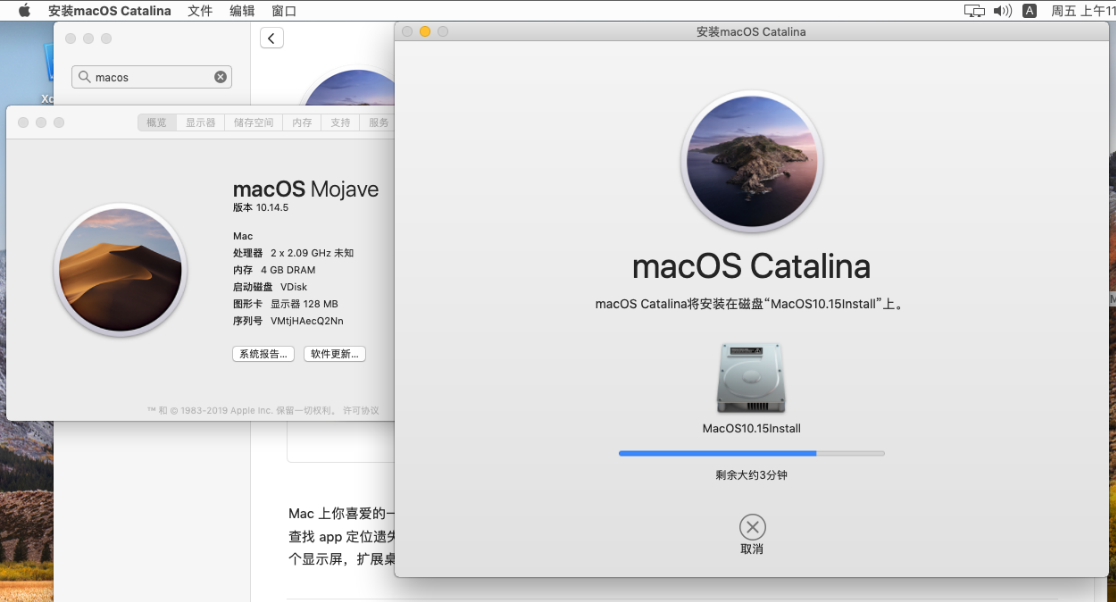
Task: Click the 内存 4 GB DRAM line
Action: pyautogui.click(x=274, y=270)
